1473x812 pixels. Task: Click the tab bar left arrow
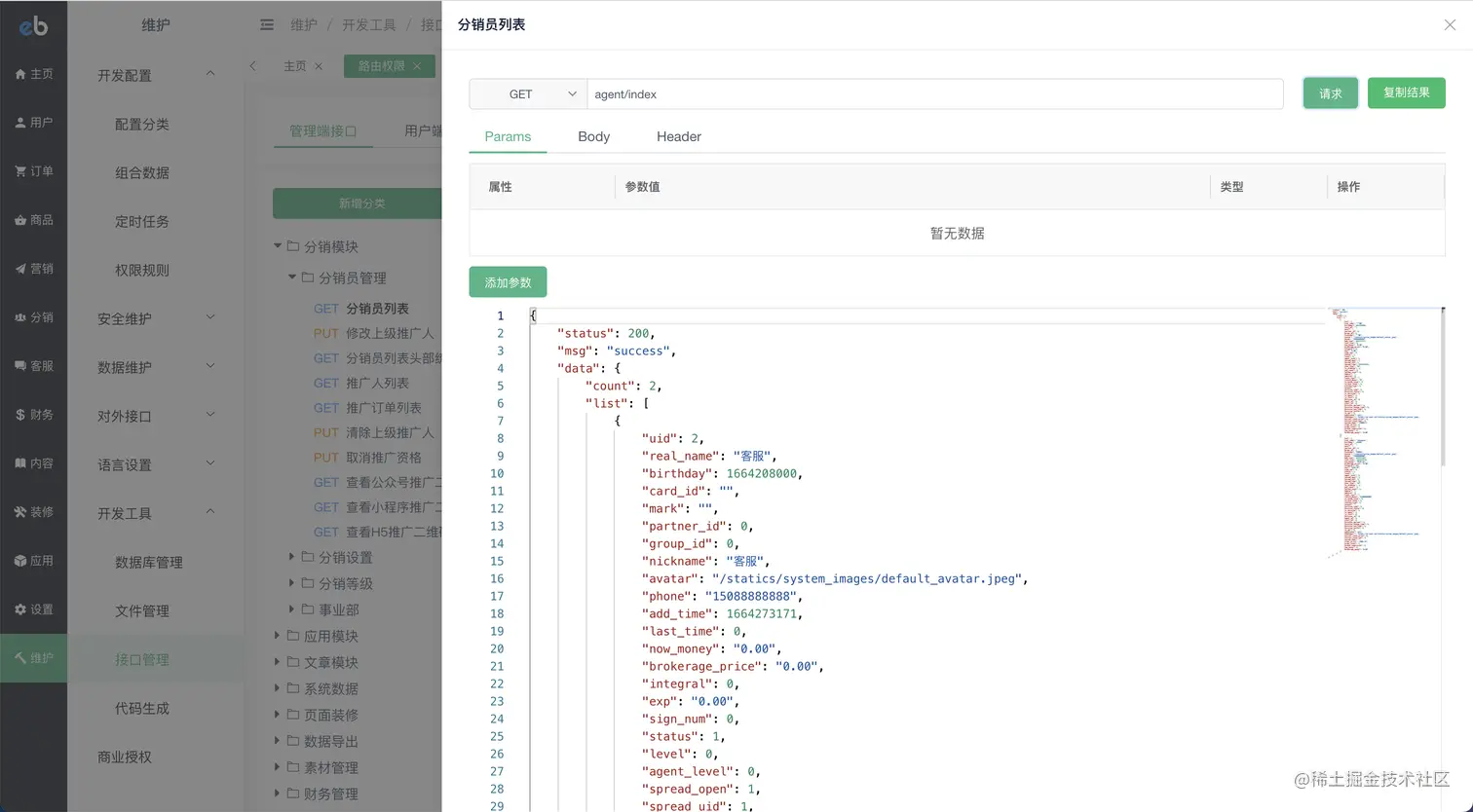[x=253, y=66]
